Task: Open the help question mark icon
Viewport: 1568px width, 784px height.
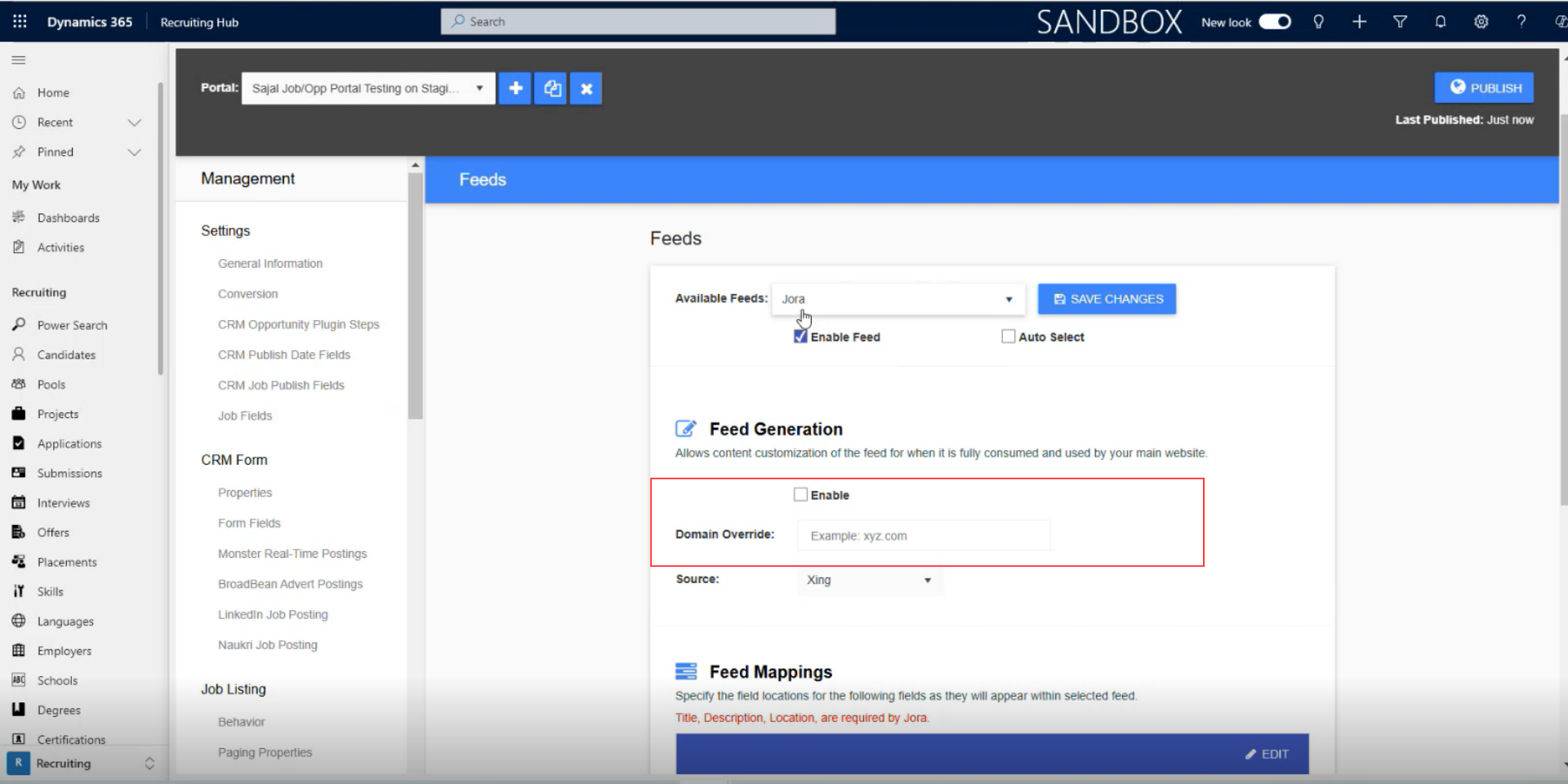Action: (1521, 22)
